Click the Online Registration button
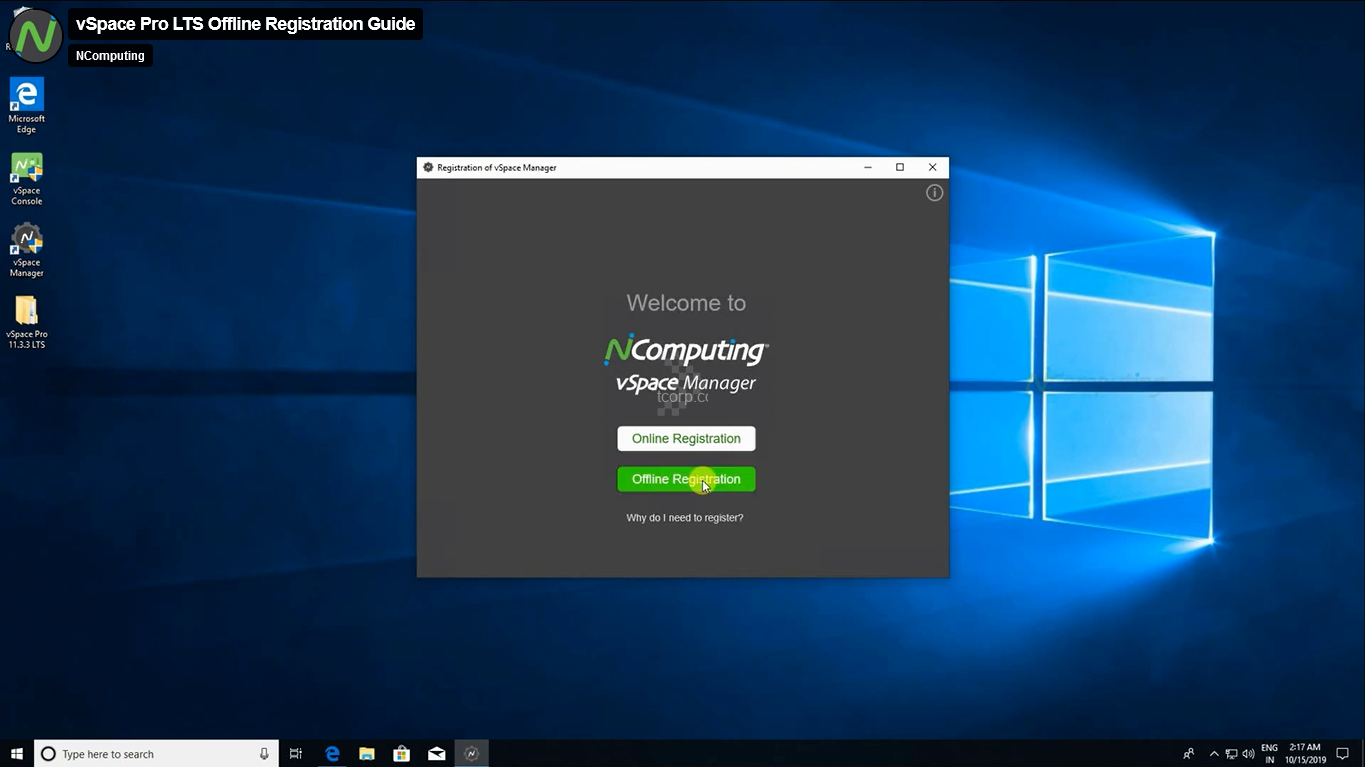The image size is (1365, 767). click(686, 439)
